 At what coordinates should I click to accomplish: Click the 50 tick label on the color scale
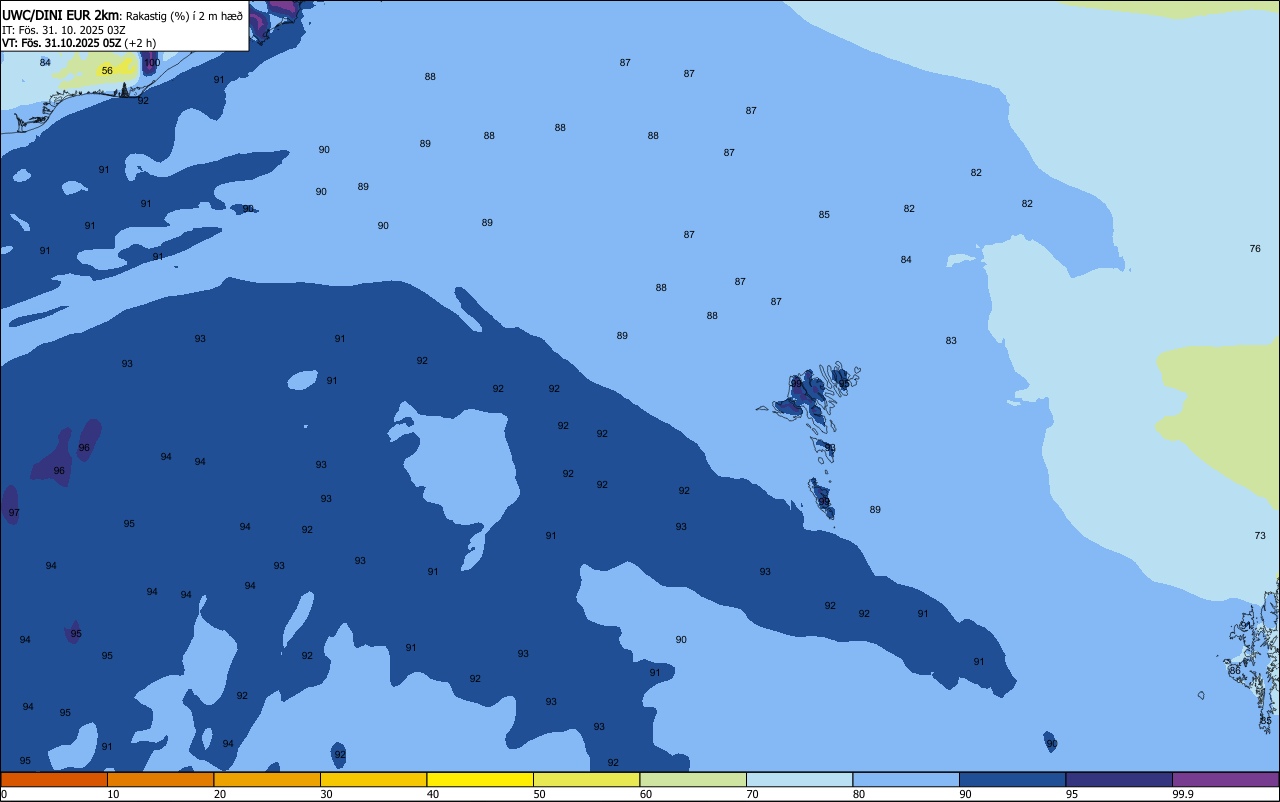tap(540, 794)
